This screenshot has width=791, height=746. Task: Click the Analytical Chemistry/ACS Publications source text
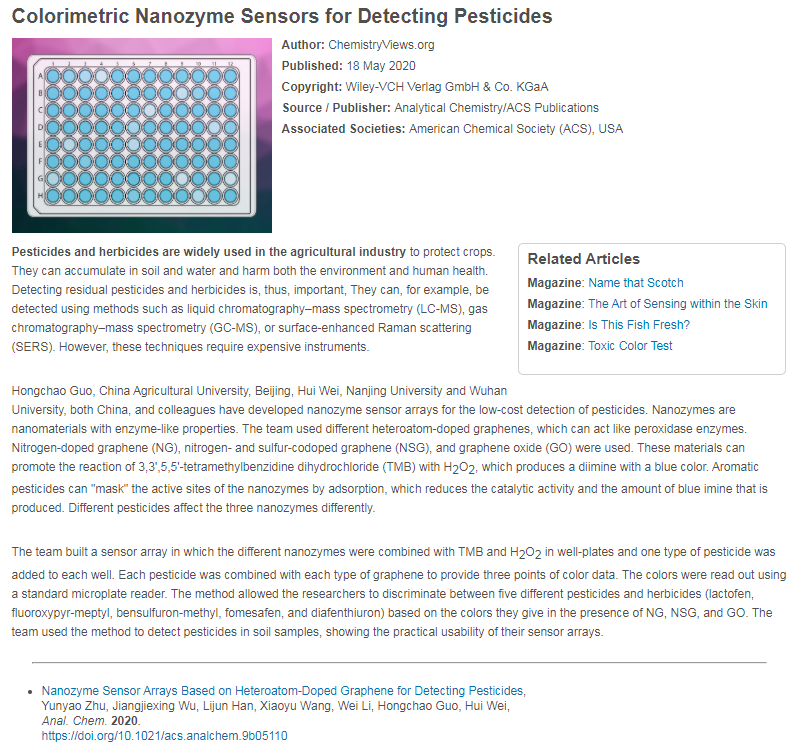[496, 108]
